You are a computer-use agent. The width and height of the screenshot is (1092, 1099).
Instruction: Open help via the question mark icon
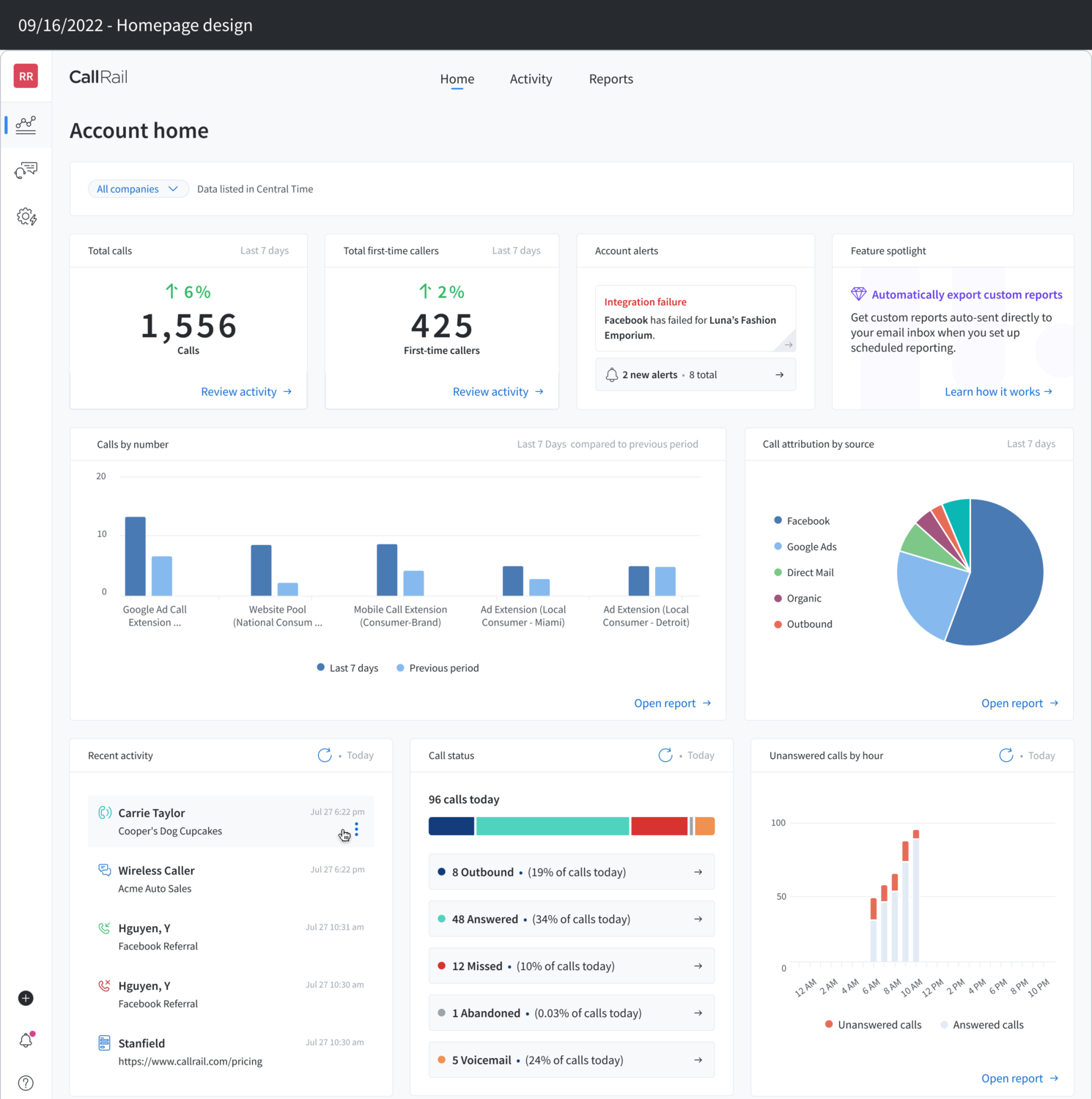coord(26,1082)
